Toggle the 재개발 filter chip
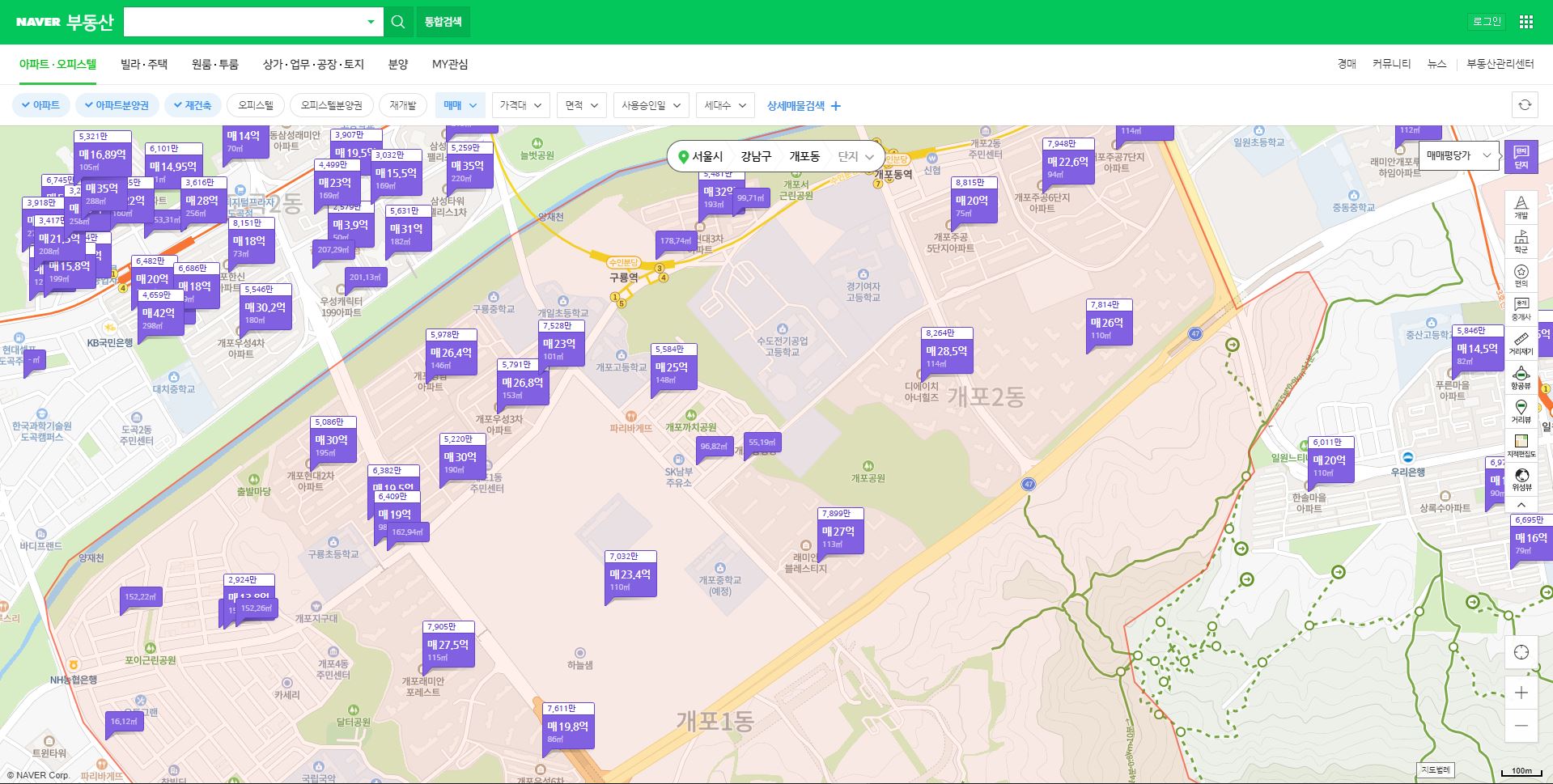1553x784 pixels. pos(402,105)
